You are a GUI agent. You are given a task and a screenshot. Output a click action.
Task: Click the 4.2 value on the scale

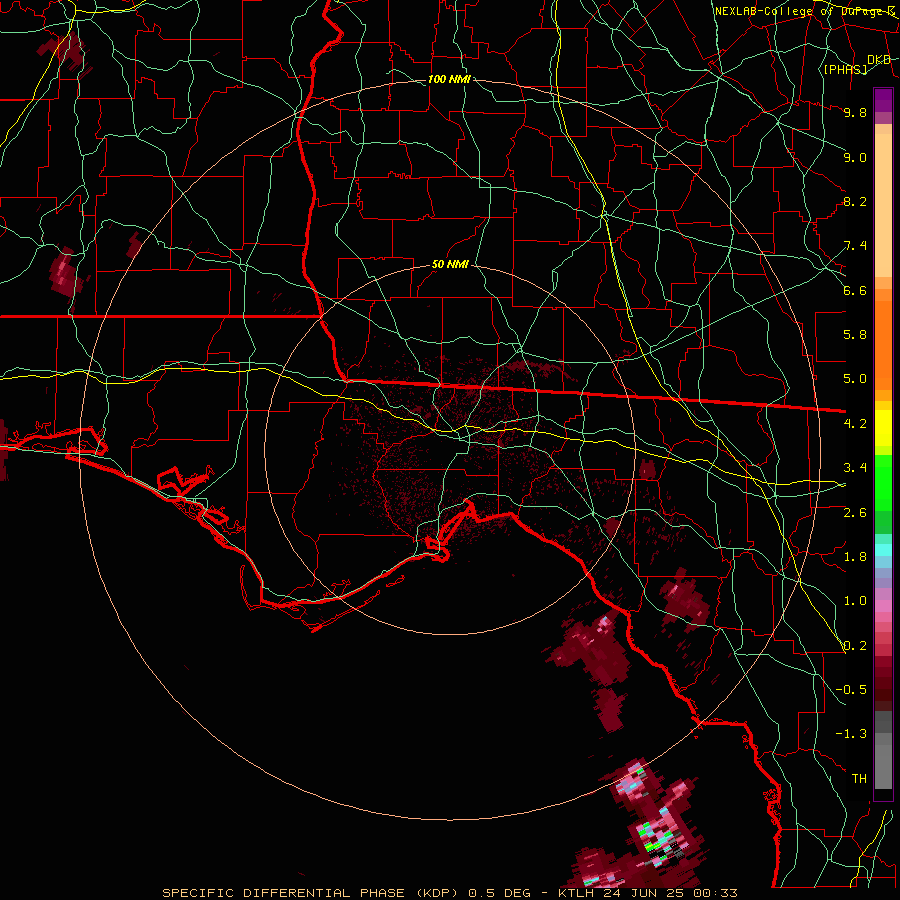pos(855,424)
